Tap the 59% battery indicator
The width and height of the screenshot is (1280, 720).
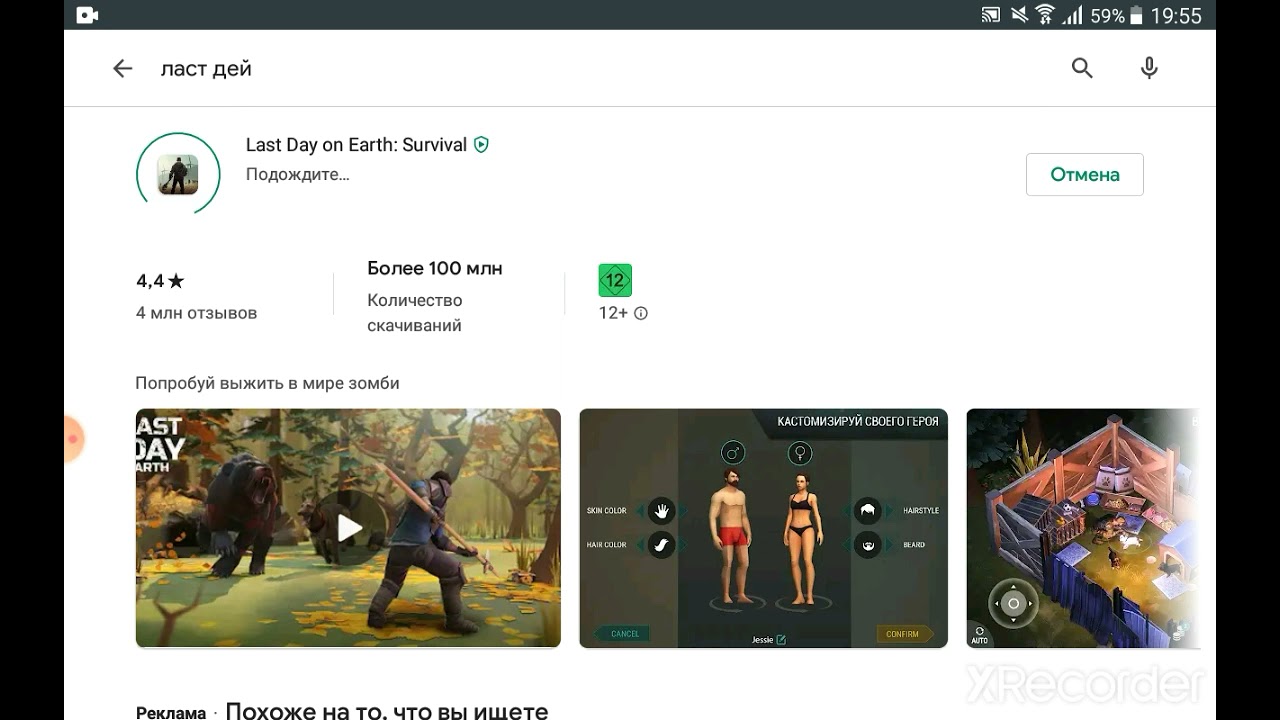point(1116,16)
